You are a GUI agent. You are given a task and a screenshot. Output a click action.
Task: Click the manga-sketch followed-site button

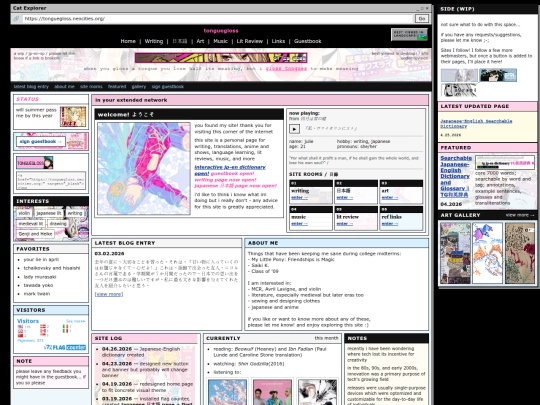pyautogui.click(x=459, y=90)
